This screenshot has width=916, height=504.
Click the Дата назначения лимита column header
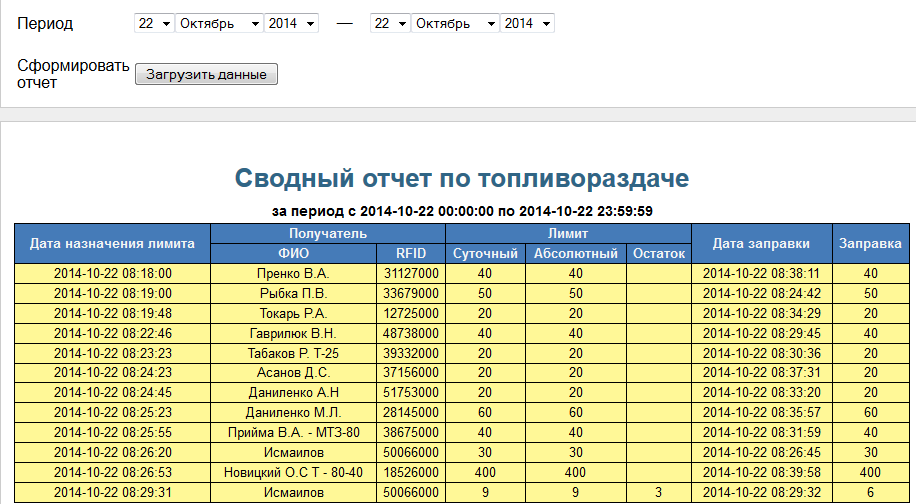pyautogui.click(x=112, y=243)
